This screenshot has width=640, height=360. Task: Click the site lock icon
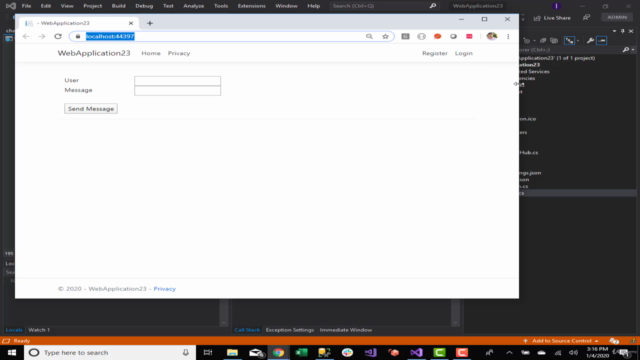pos(78,36)
